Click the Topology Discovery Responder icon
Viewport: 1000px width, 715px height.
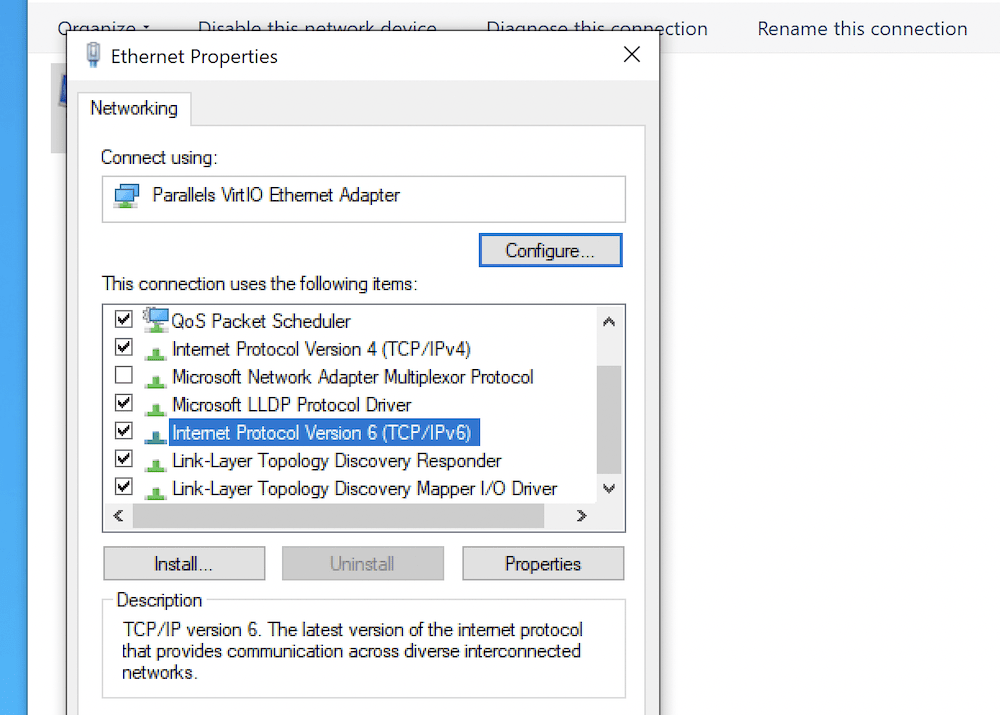pos(156,463)
